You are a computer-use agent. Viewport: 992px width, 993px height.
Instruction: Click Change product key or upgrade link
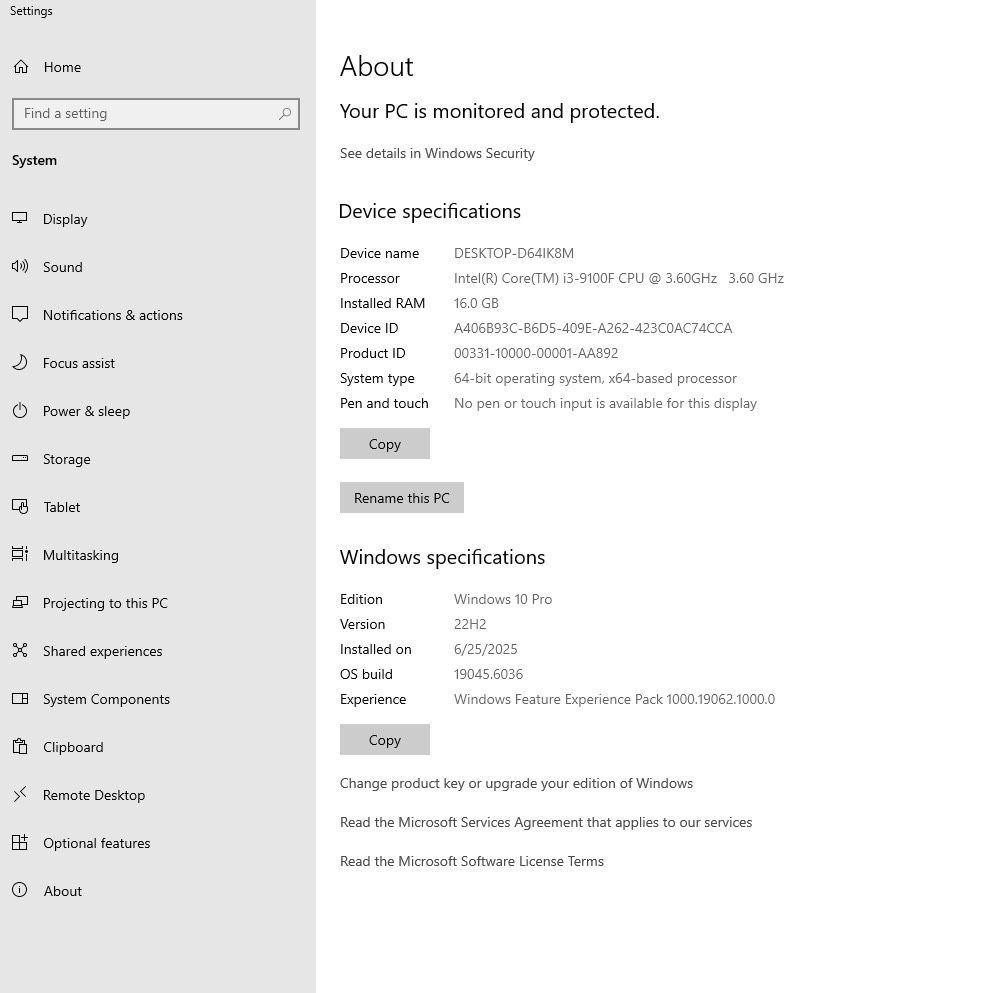[x=516, y=783]
